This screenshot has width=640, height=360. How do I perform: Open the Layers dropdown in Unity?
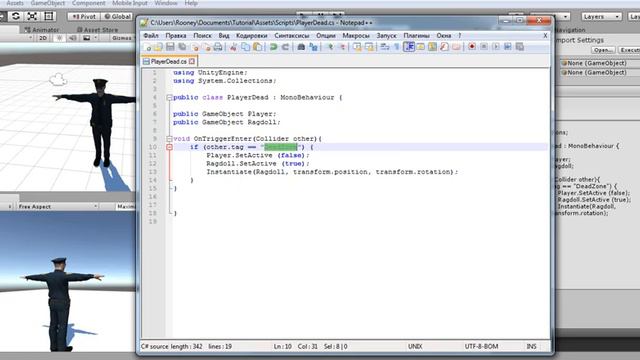(x=601, y=16)
